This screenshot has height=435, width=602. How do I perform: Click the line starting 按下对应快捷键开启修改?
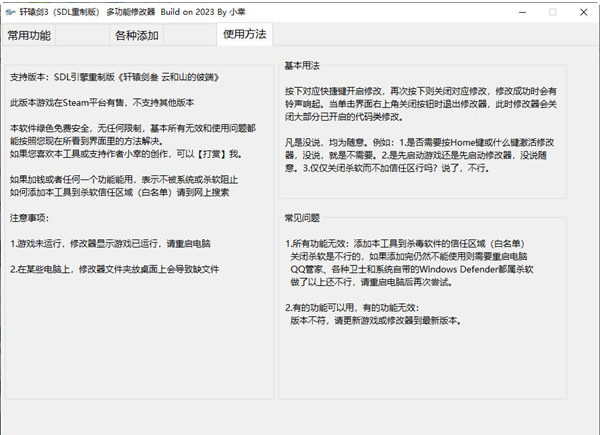(421, 91)
